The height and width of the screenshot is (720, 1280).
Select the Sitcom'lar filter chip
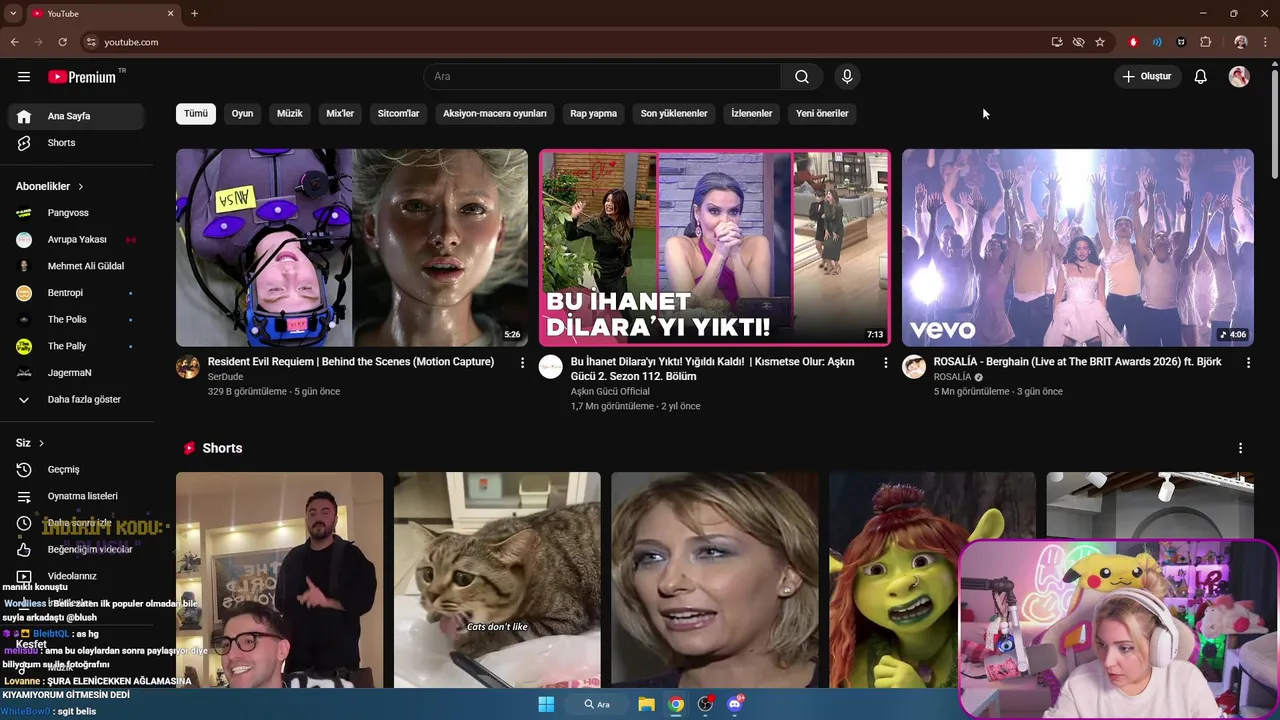(x=398, y=114)
